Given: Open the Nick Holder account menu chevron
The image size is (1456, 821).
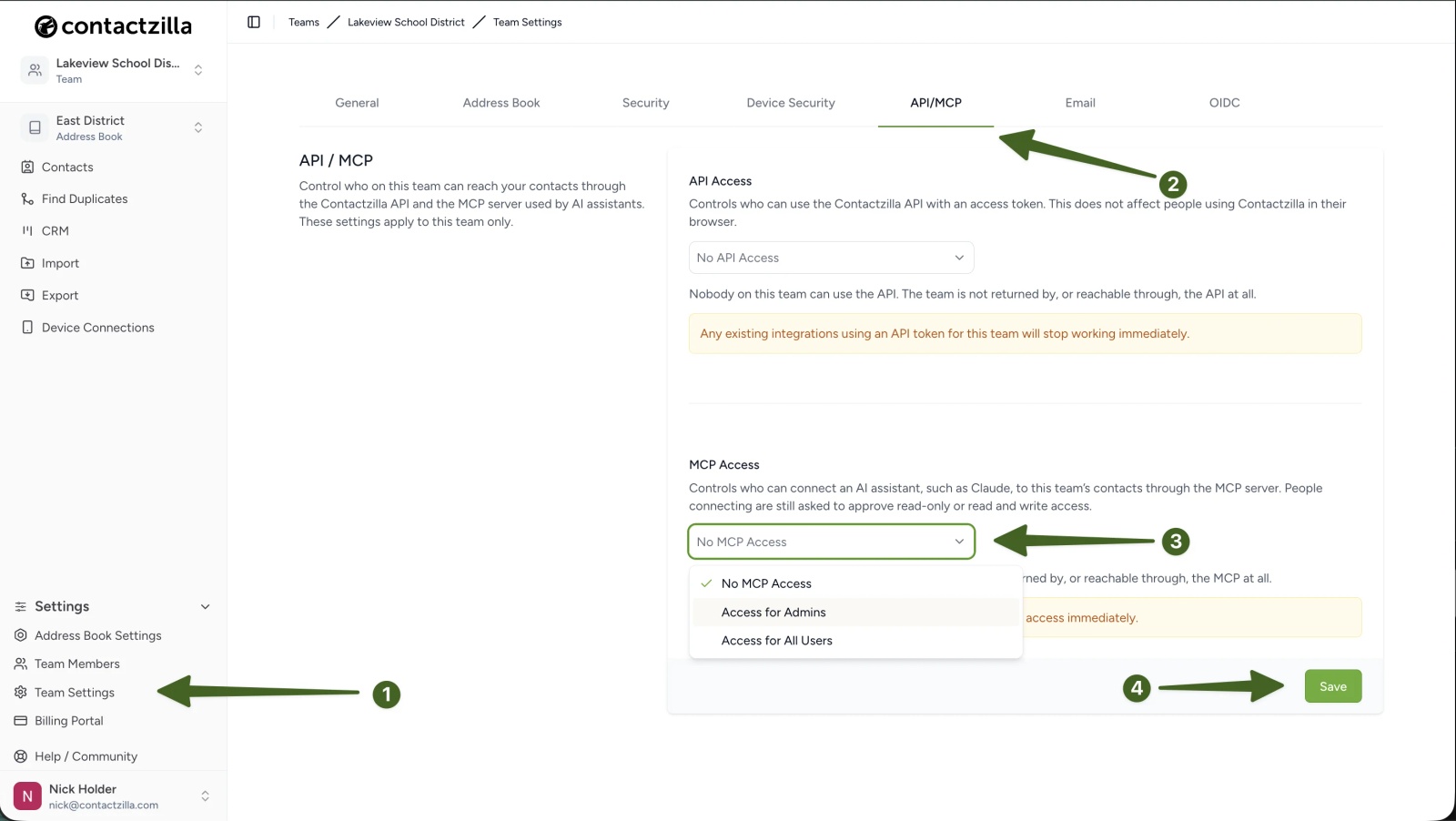Looking at the screenshot, I should coord(206,796).
